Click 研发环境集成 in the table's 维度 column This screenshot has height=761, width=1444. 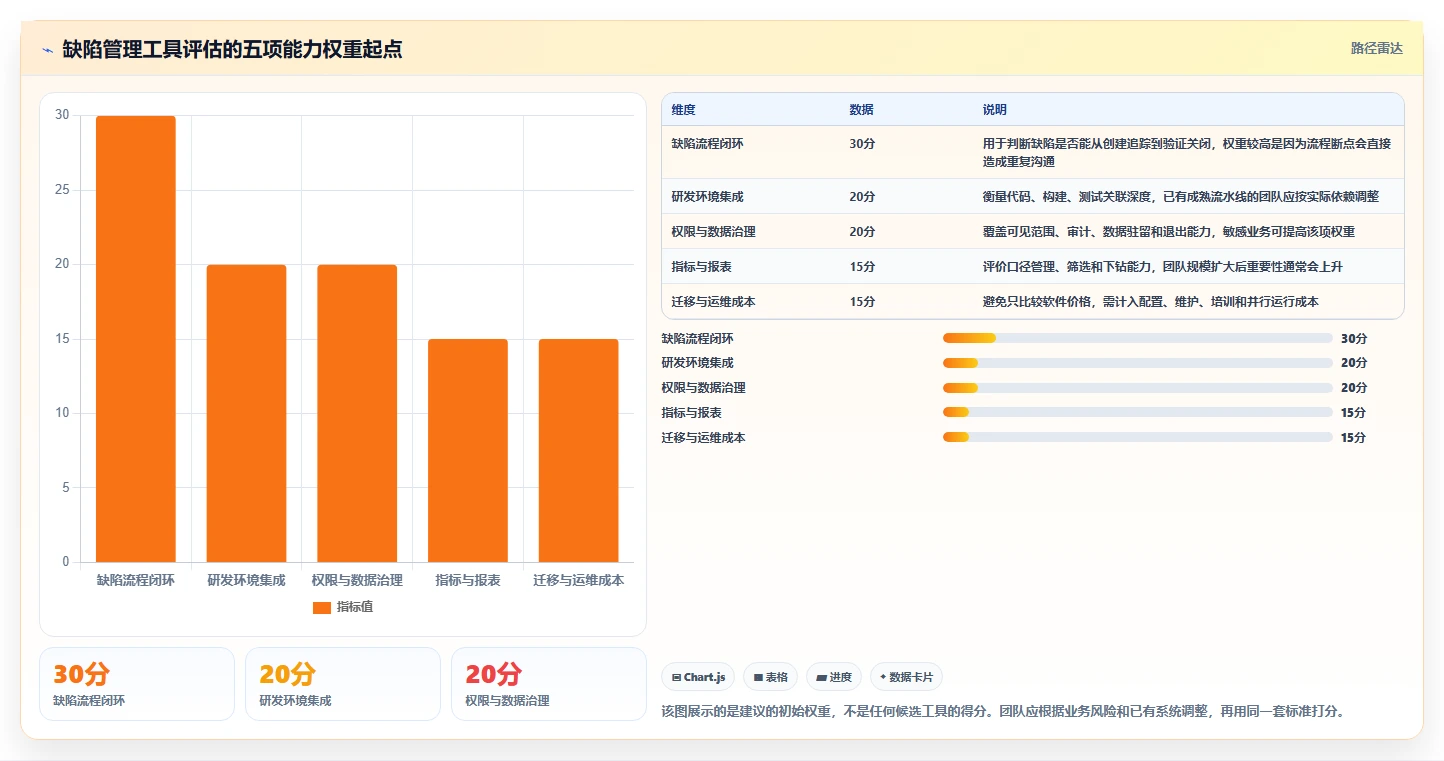pos(708,197)
